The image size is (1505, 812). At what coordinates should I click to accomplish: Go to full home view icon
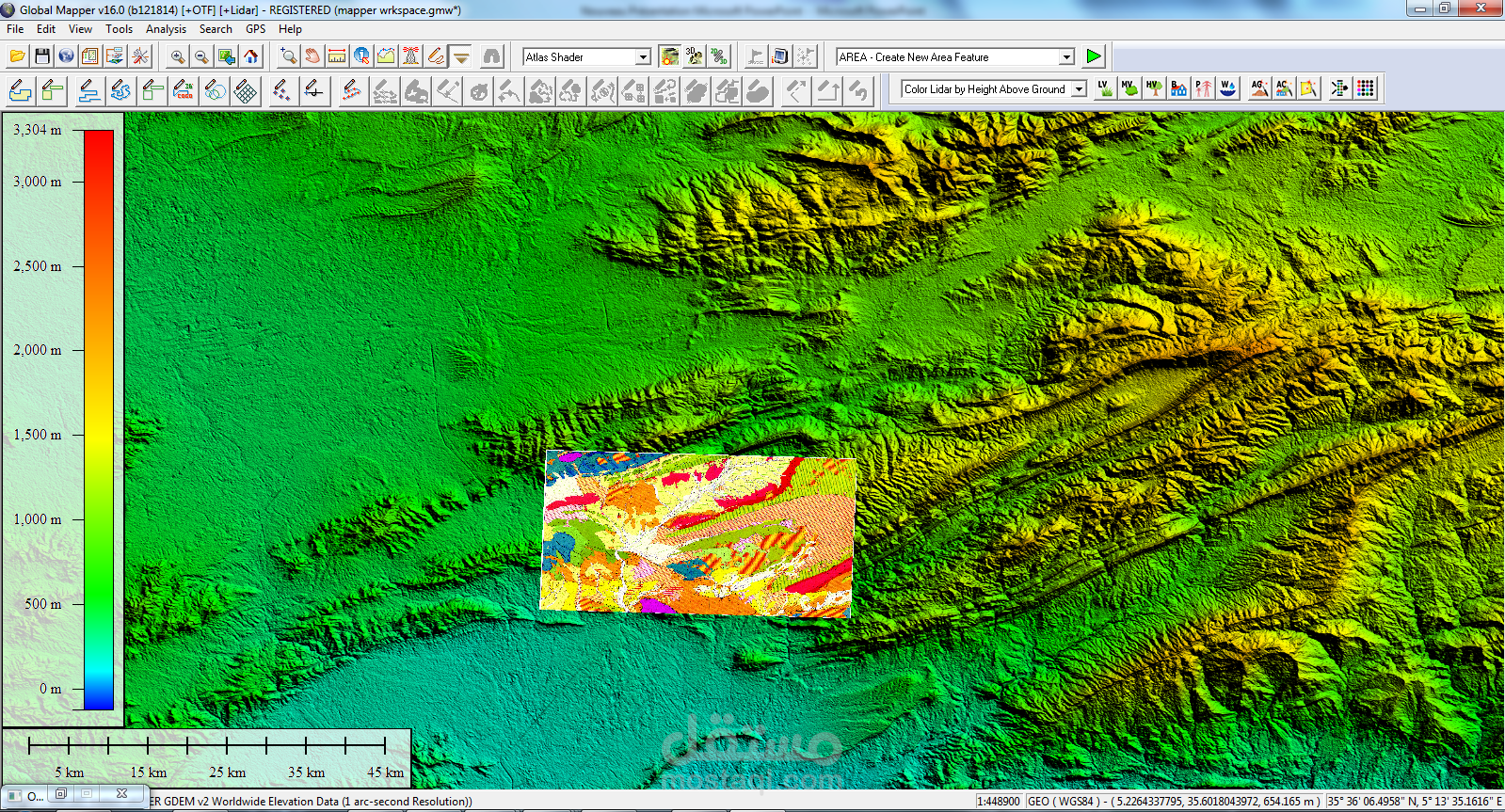coord(251,56)
